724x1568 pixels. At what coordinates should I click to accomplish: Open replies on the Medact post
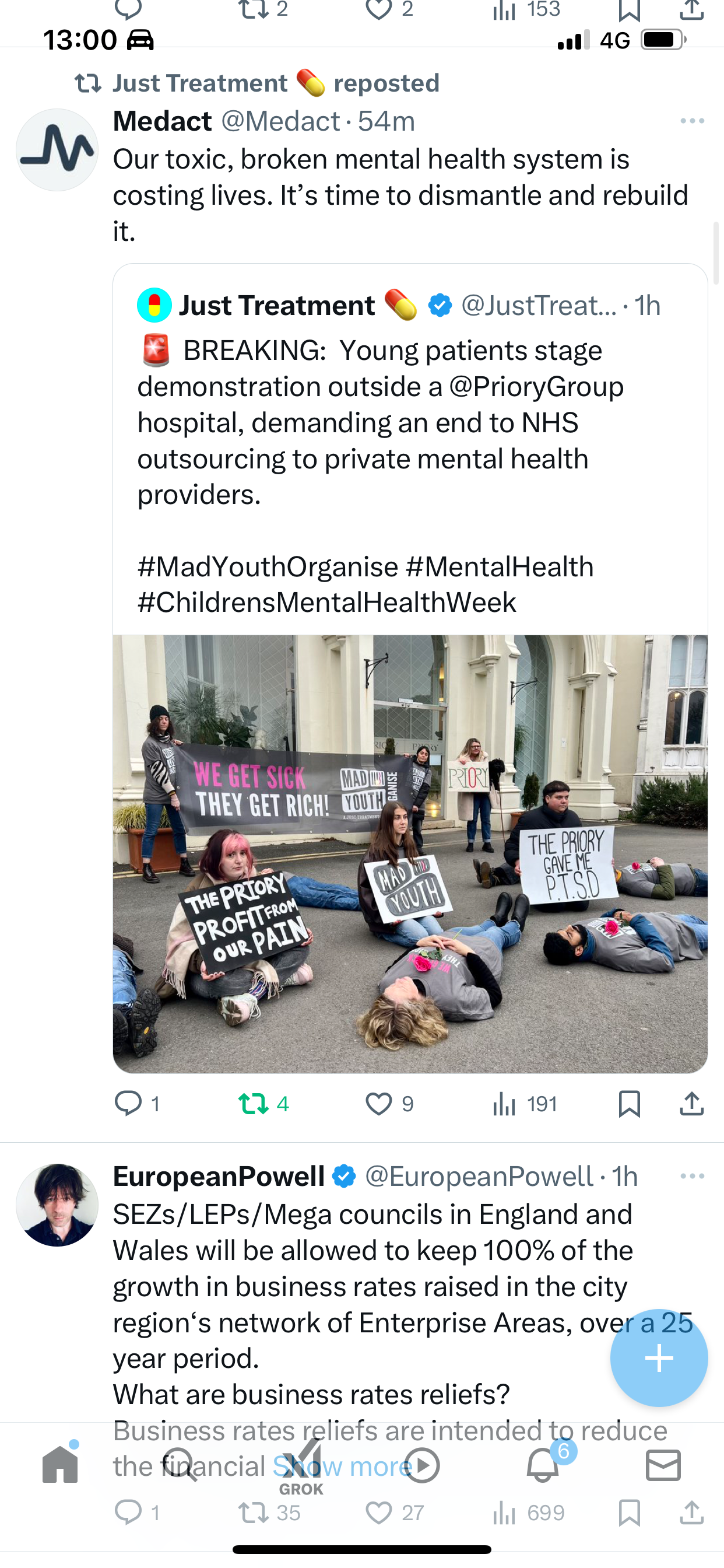(137, 1104)
